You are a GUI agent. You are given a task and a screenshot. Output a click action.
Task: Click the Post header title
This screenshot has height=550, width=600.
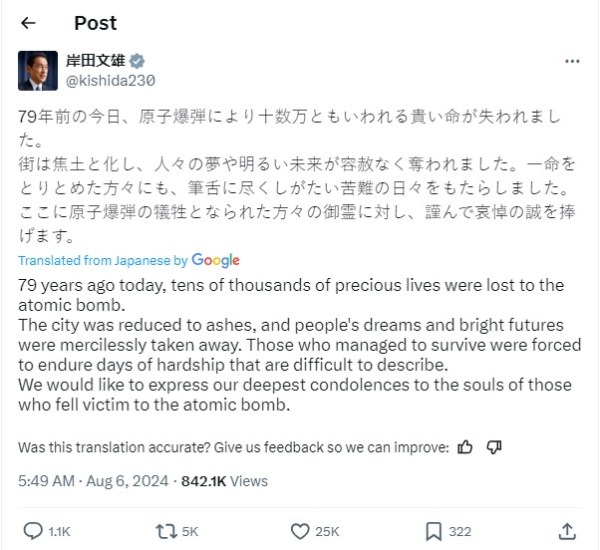[x=95, y=22]
